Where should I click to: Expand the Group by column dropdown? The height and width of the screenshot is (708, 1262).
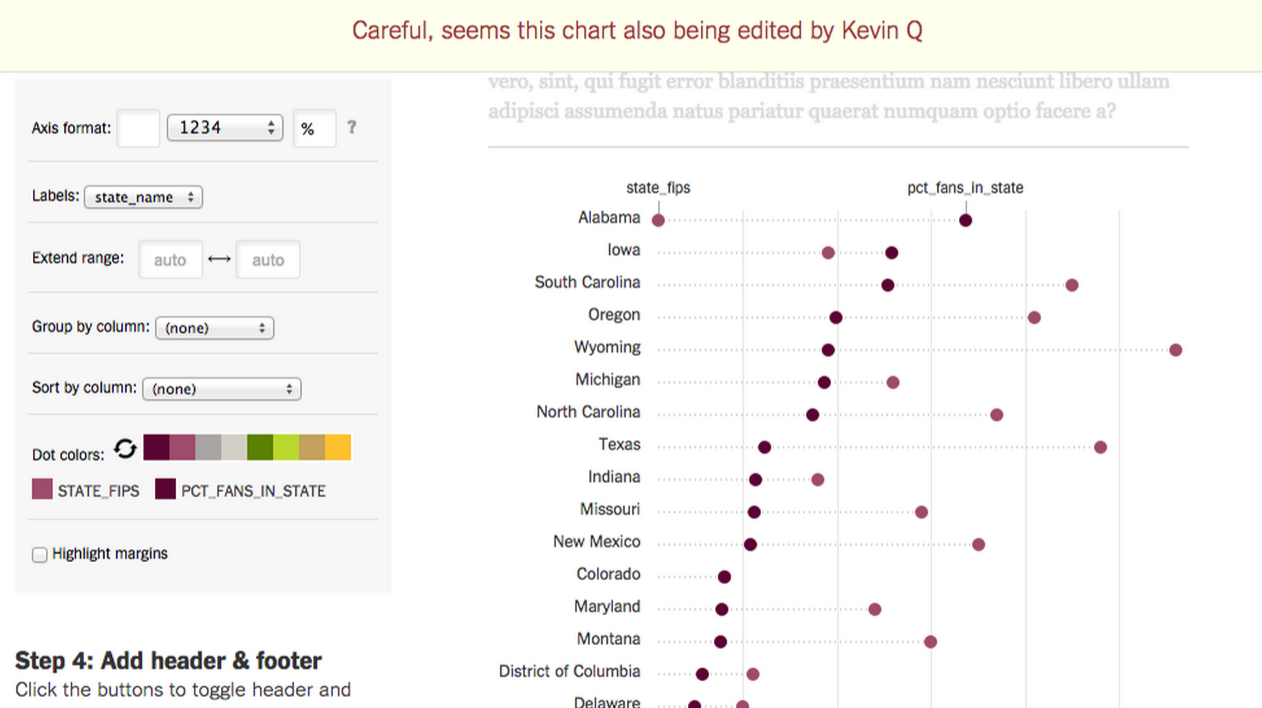(214, 328)
